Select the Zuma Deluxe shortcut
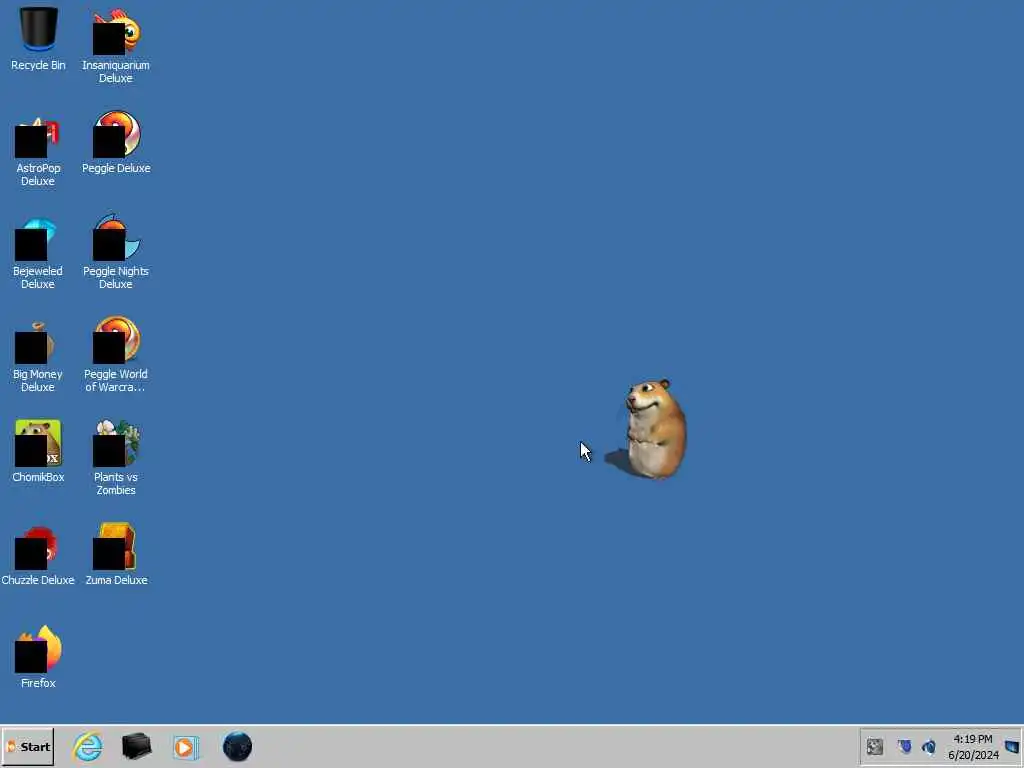 click(116, 554)
